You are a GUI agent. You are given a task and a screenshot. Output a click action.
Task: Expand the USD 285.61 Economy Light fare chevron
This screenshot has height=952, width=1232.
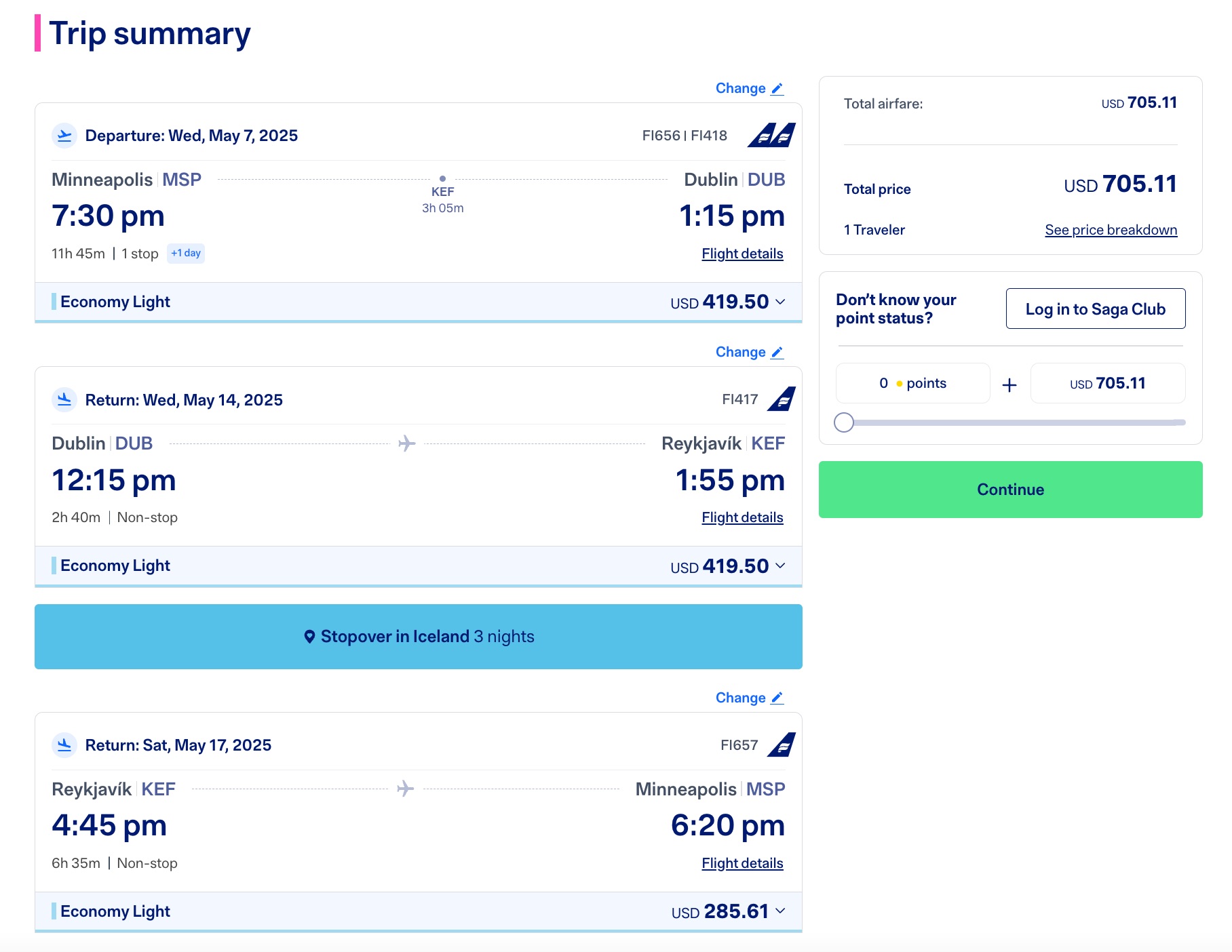tap(781, 912)
